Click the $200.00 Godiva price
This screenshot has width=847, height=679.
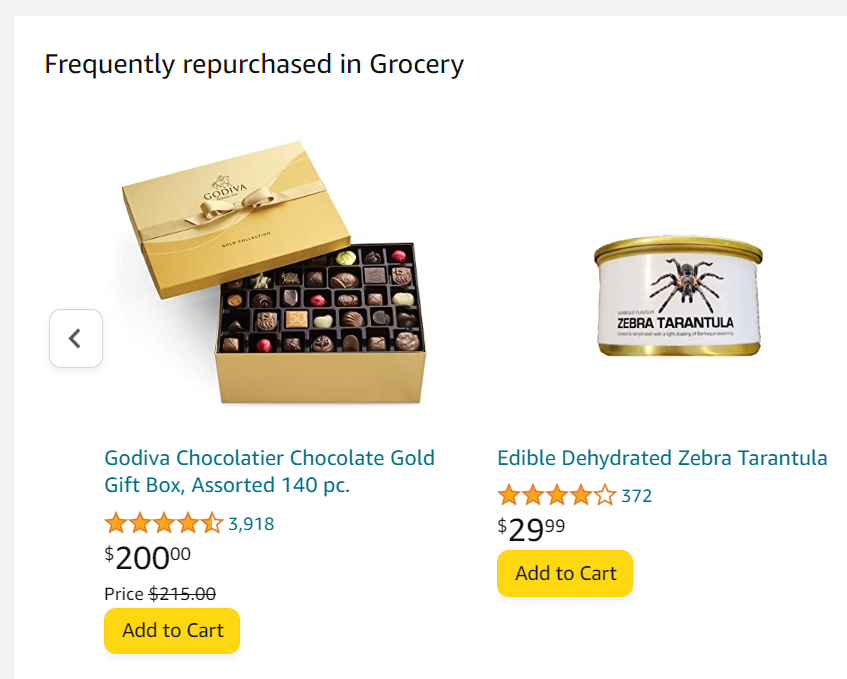coord(148,557)
